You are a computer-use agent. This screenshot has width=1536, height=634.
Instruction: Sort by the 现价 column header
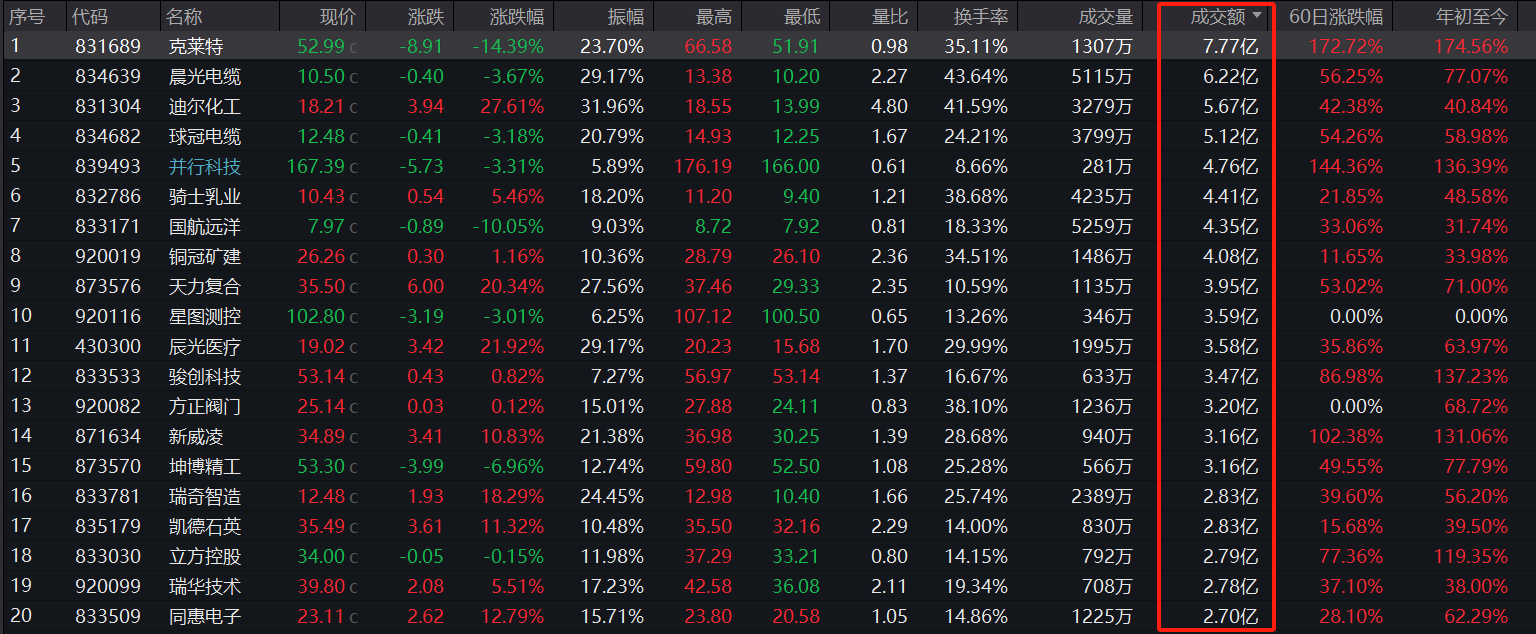[x=337, y=17]
